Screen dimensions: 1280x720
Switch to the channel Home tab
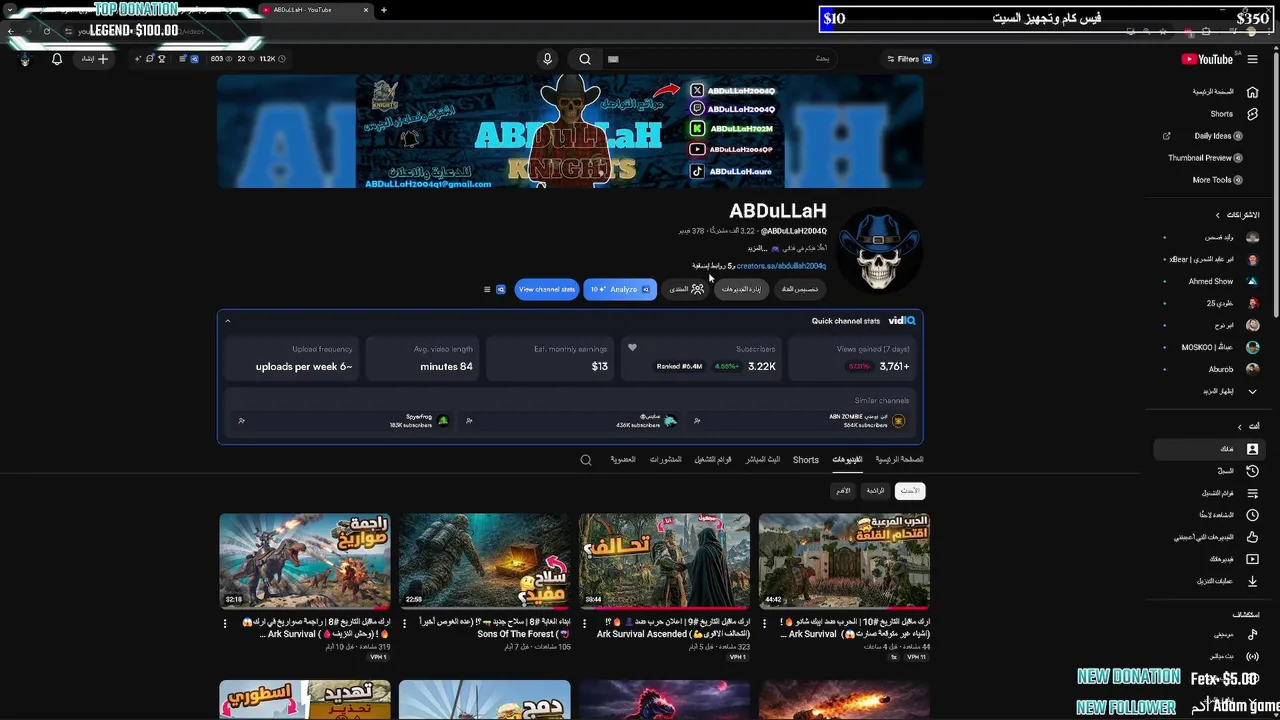(899, 460)
